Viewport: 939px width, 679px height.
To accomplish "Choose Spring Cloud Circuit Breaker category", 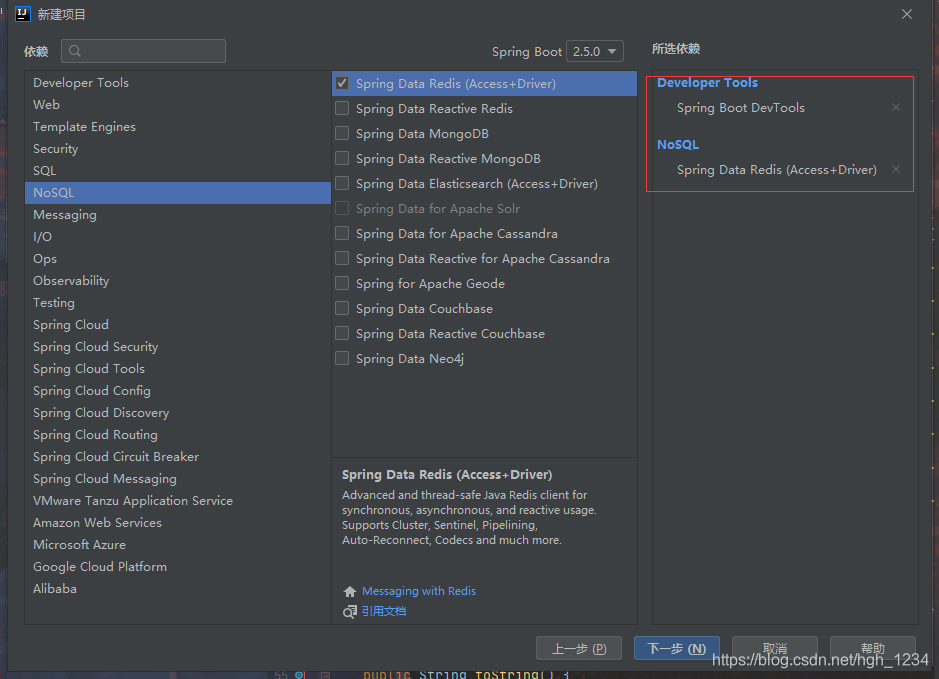I will pyautogui.click(x=178, y=457).
